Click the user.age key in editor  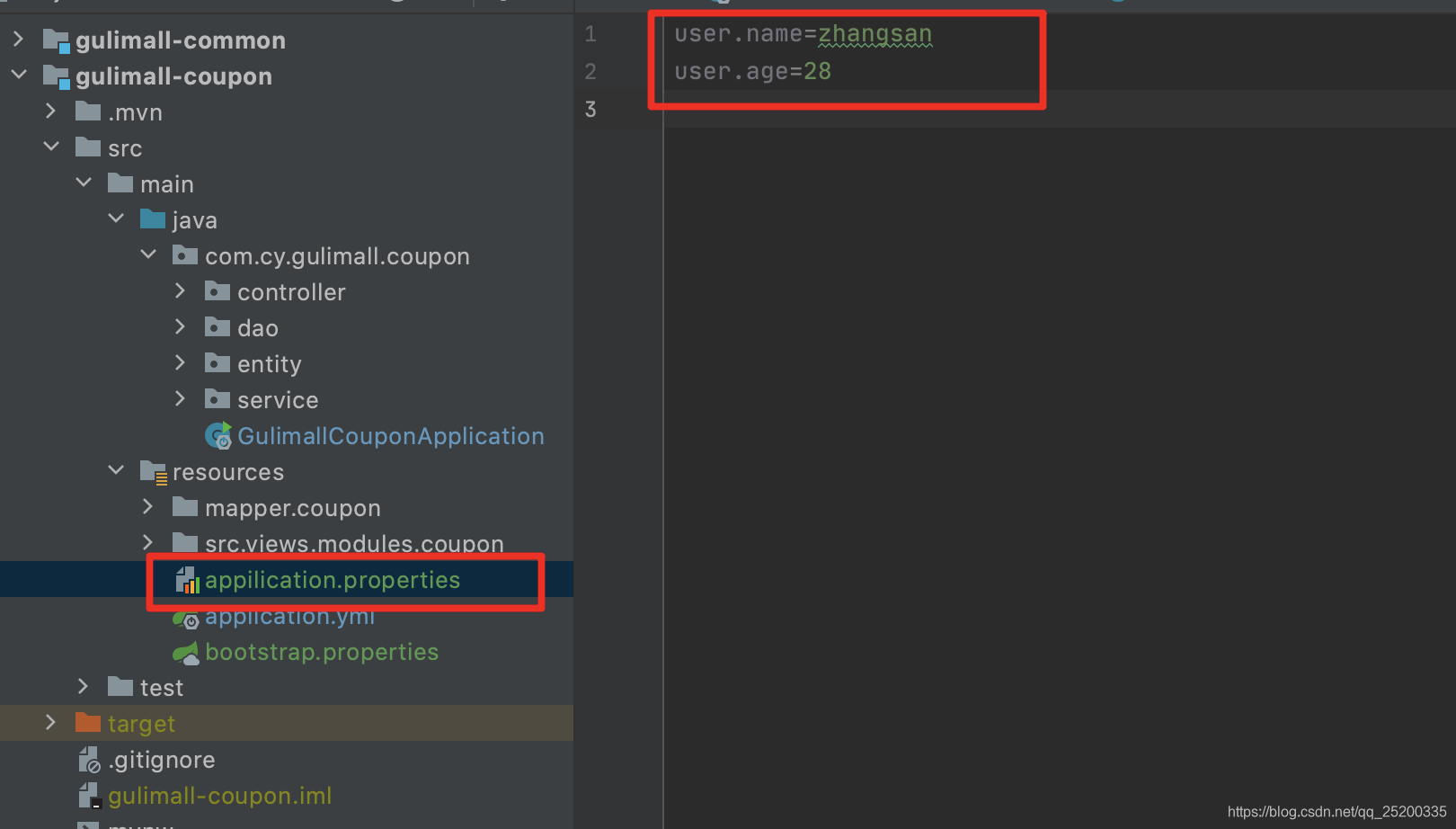point(732,71)
